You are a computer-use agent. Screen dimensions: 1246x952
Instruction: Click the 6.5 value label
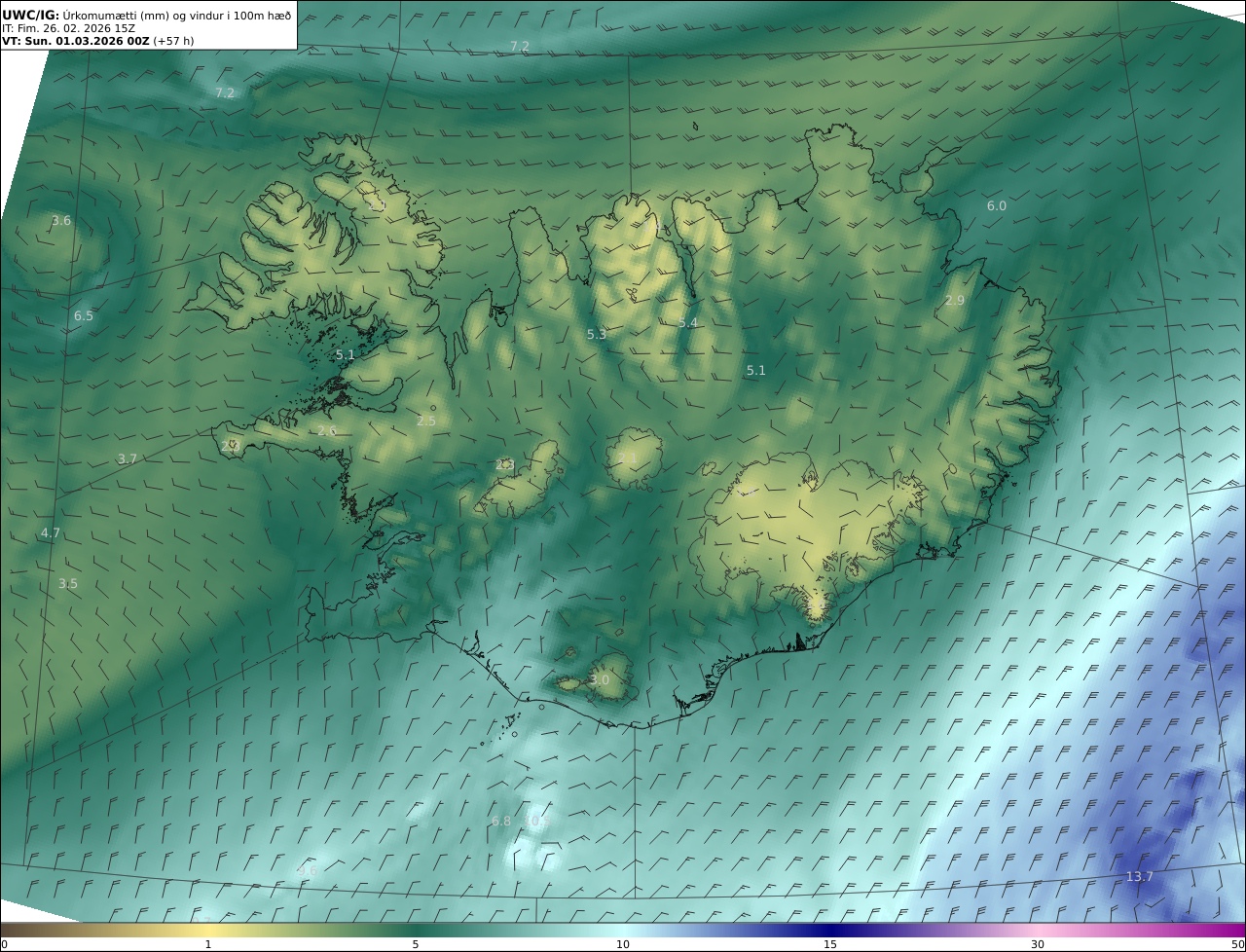tap(84, 316)
